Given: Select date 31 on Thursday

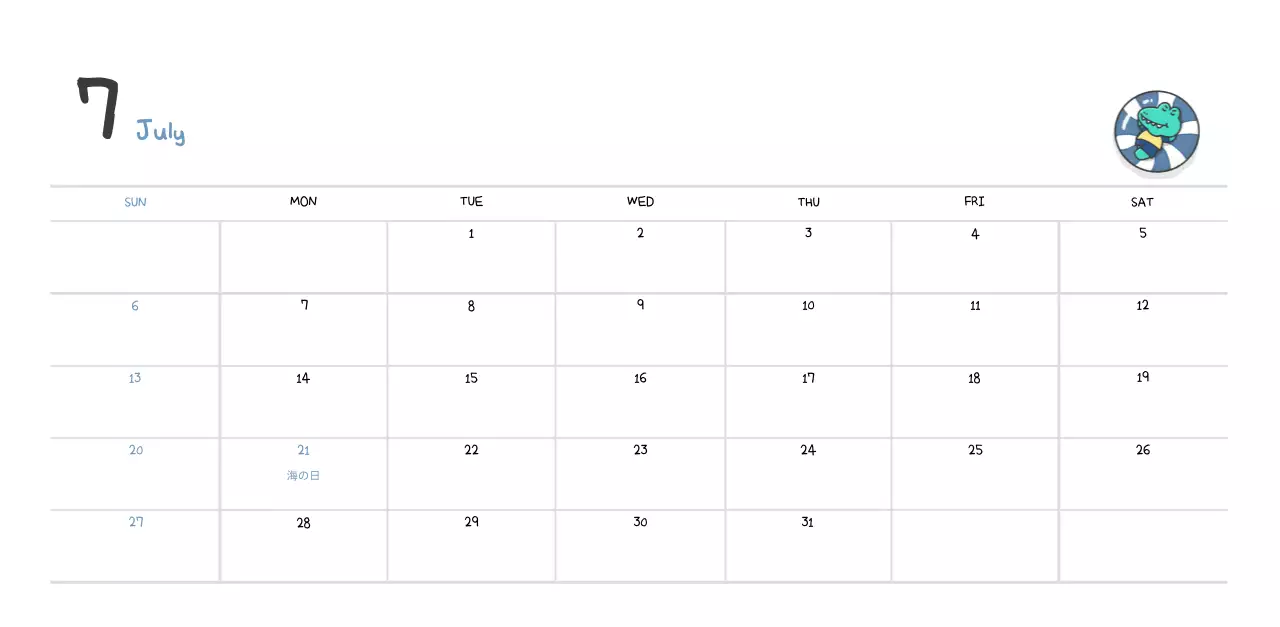Looking at the screenshot, I should point(807,522).
